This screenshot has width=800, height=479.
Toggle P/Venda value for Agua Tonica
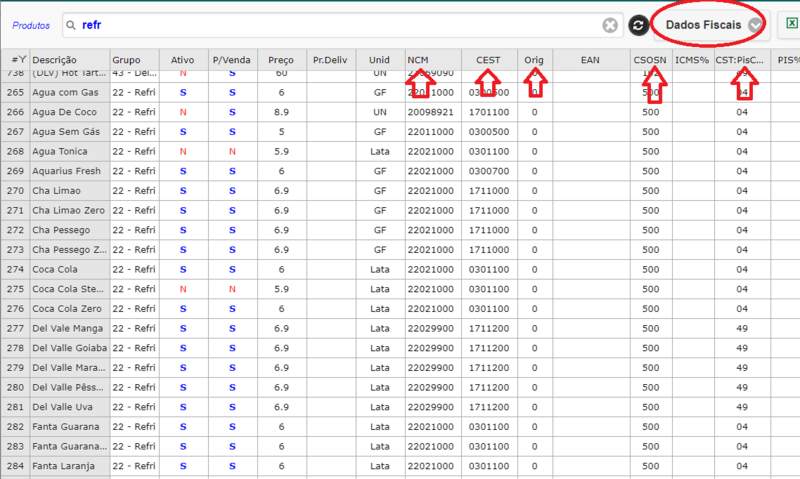[232, 152]
